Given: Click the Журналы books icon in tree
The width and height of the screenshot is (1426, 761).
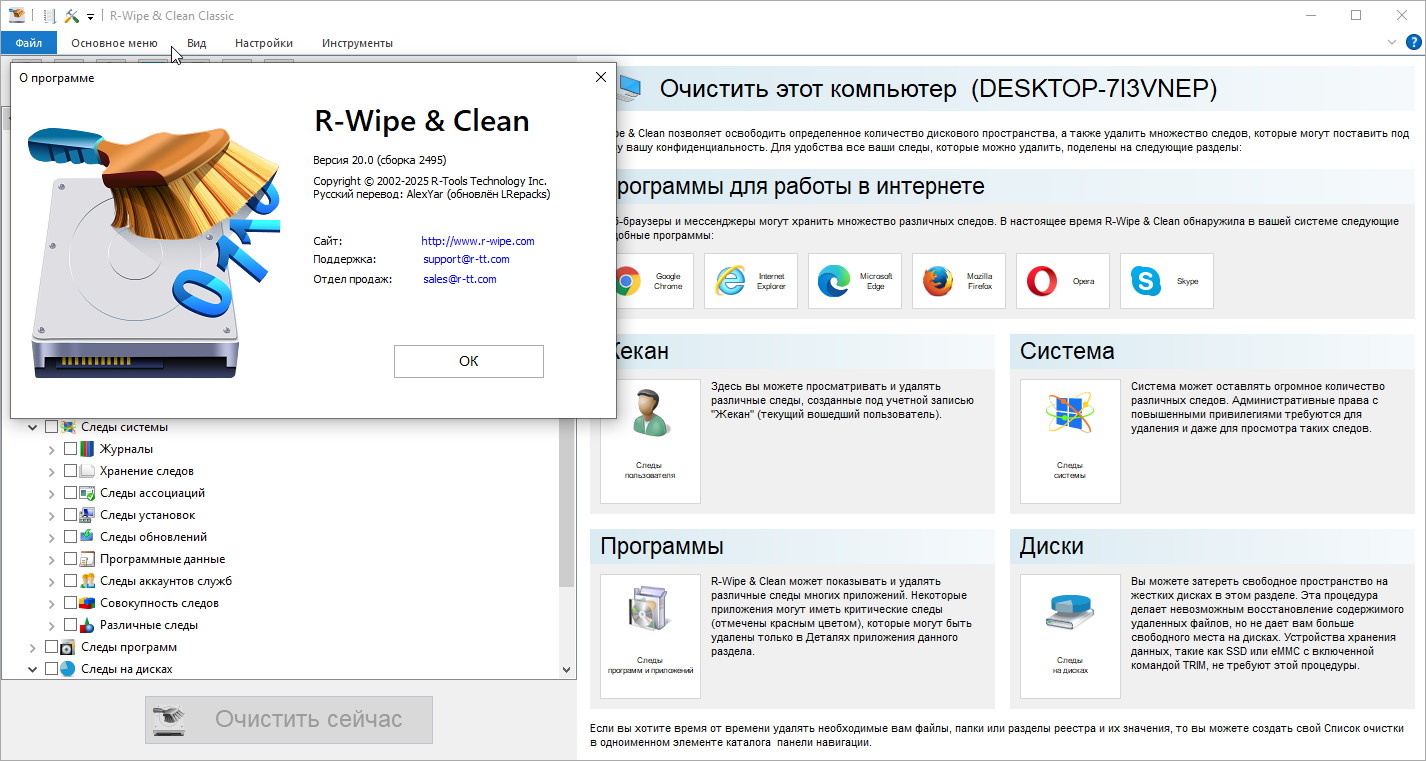Looking at the screenshot, I should pyautogui.click(x=87, y=449).
